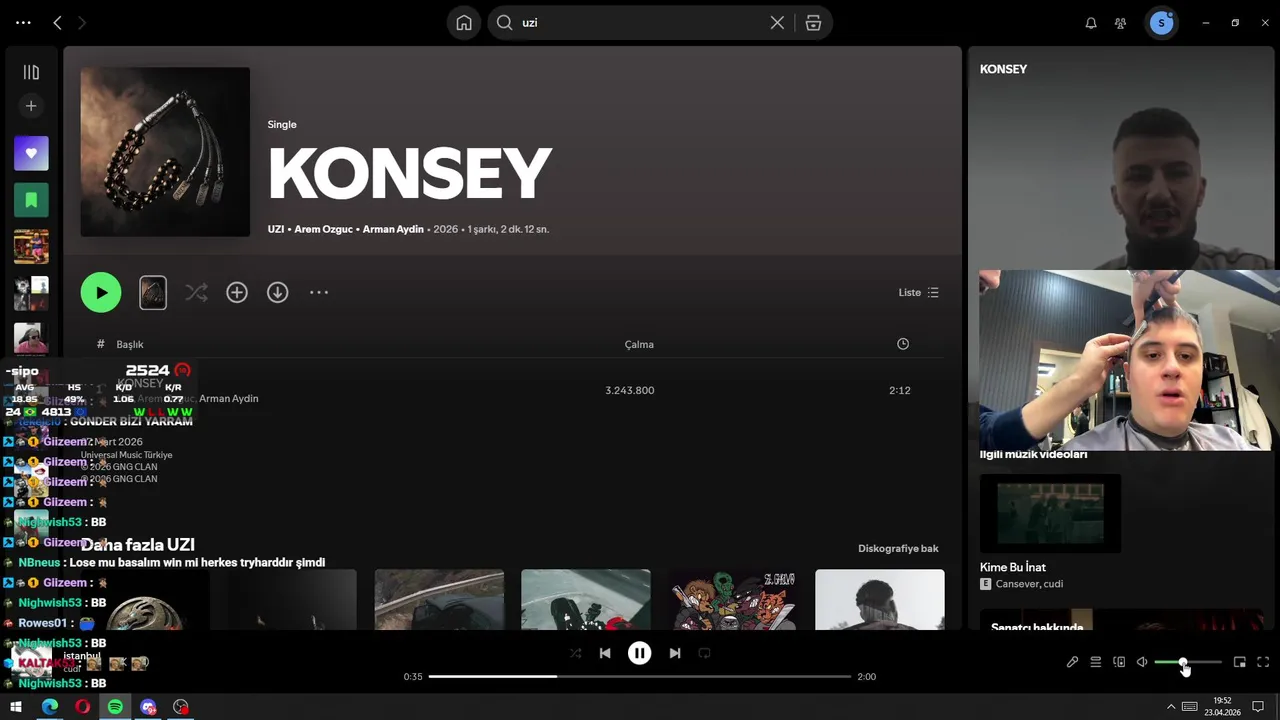Viewport: 1280px width, 720px height.
Task: Download the KONSEY single
Action: [x=278, y=292]
